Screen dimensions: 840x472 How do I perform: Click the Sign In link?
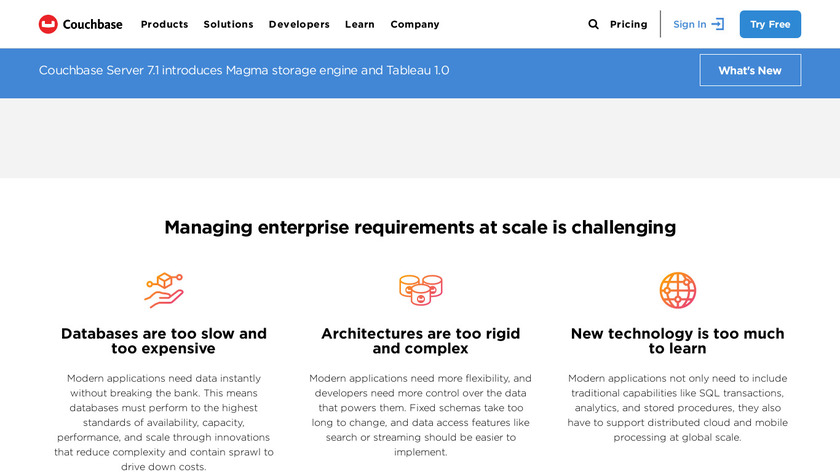pos(689,24)
